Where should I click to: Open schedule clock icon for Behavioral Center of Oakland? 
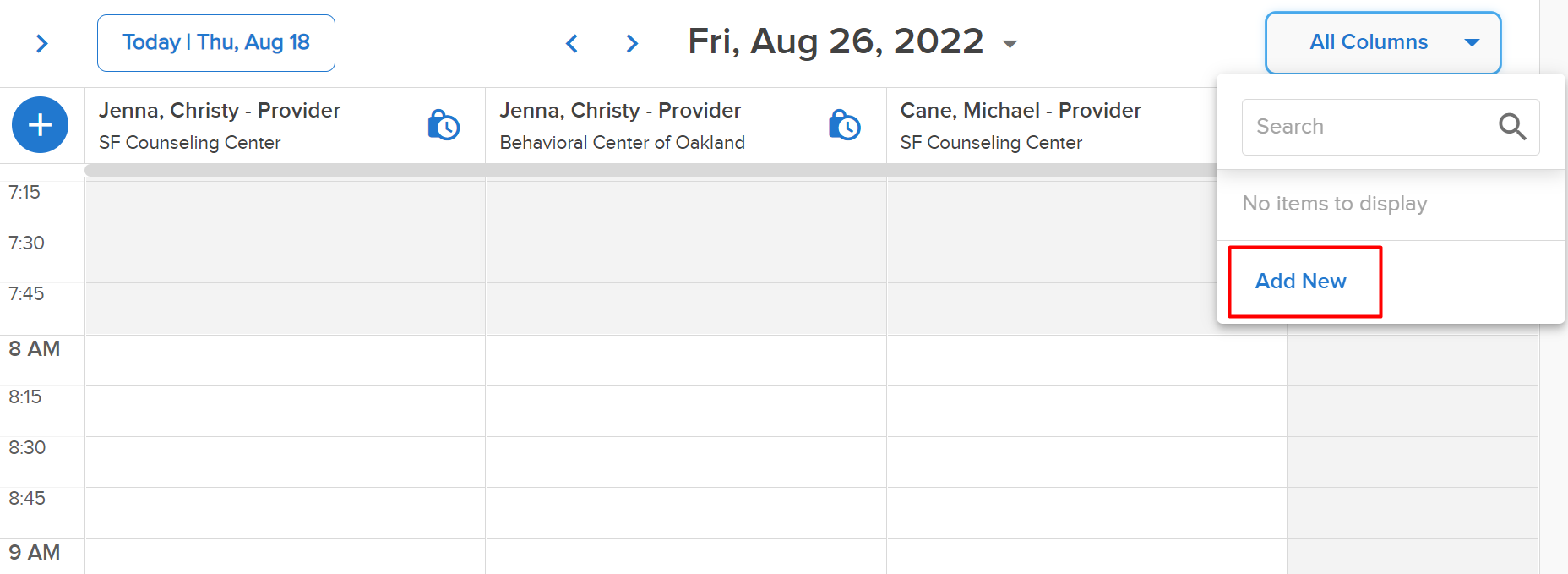(x=844, y=125)
